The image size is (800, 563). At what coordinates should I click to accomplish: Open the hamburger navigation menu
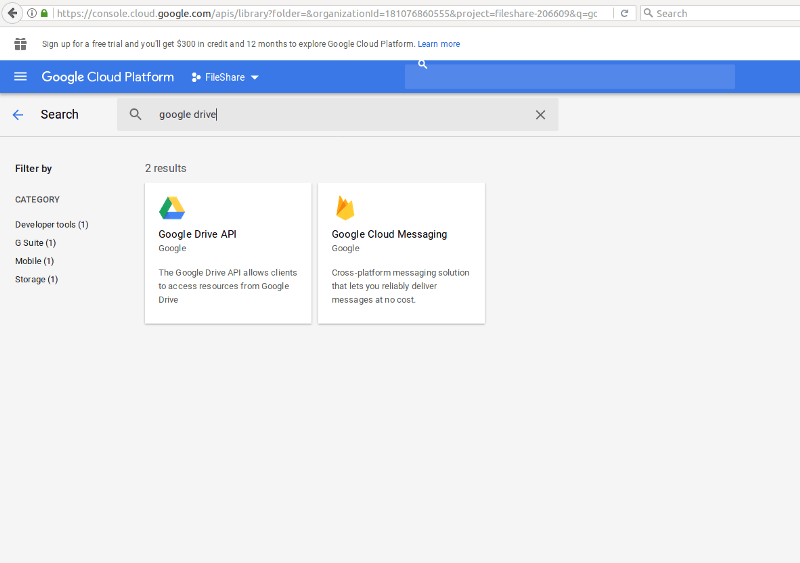click(20, 77)
